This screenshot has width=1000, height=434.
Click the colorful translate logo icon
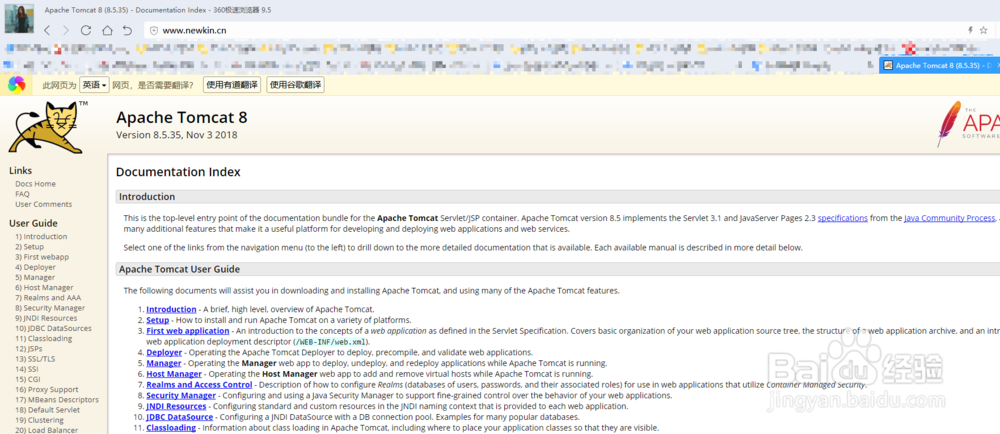[x=17, y=84]
